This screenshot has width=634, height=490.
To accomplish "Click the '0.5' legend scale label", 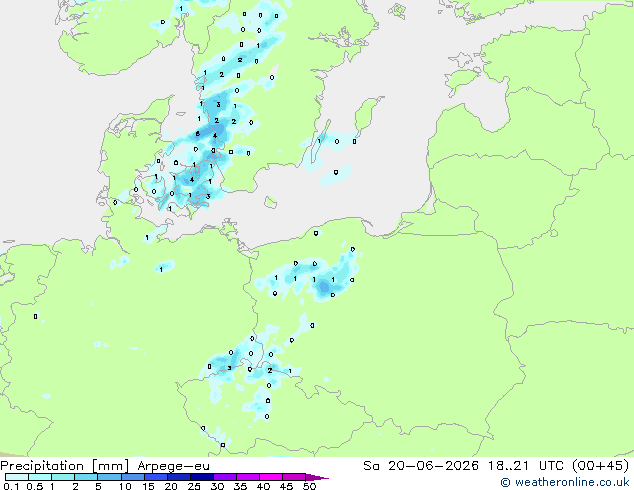I will (x=35, y=486).
